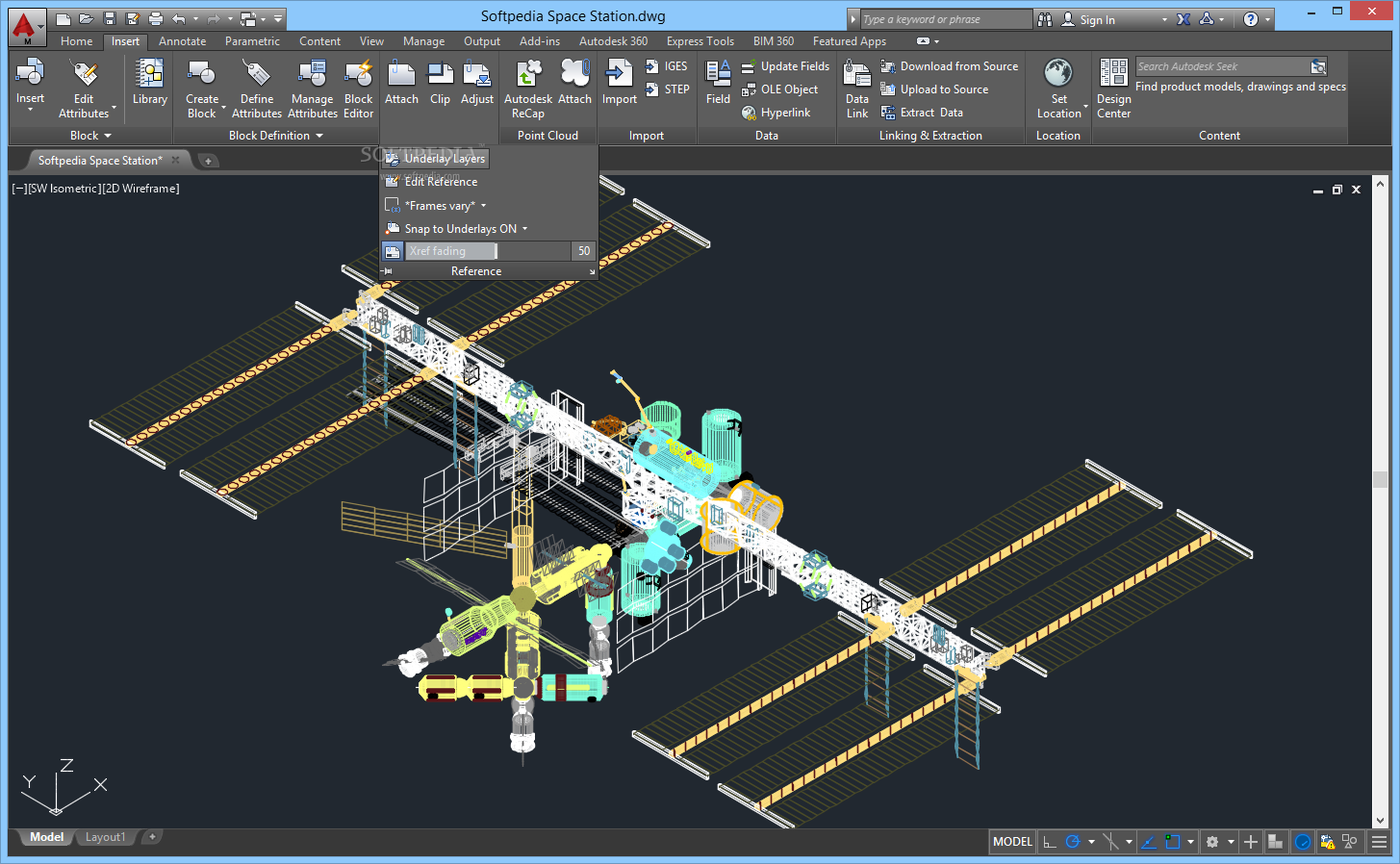Open the Design Center tool

click(1113, 88)
